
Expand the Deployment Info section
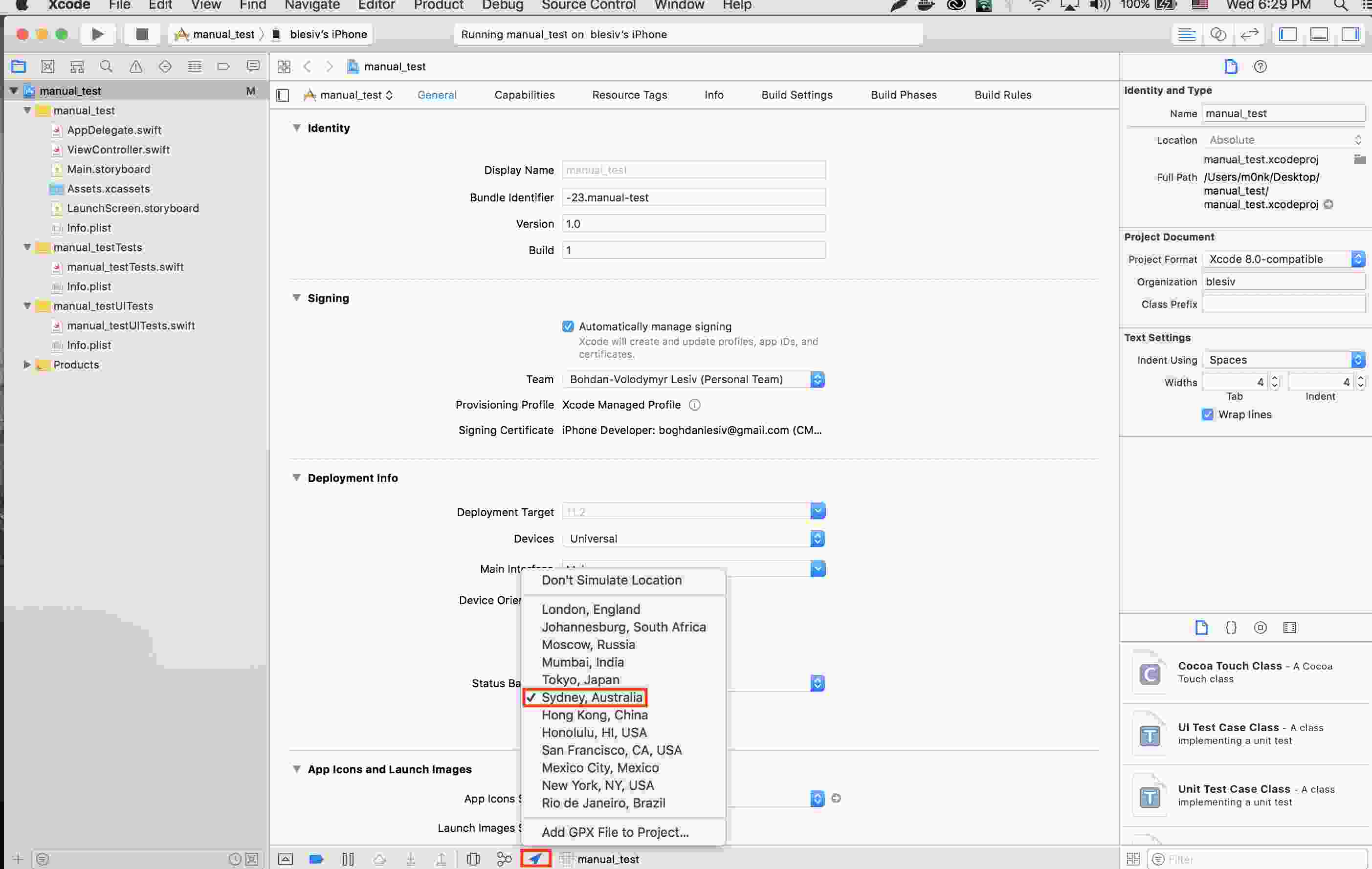296,477
